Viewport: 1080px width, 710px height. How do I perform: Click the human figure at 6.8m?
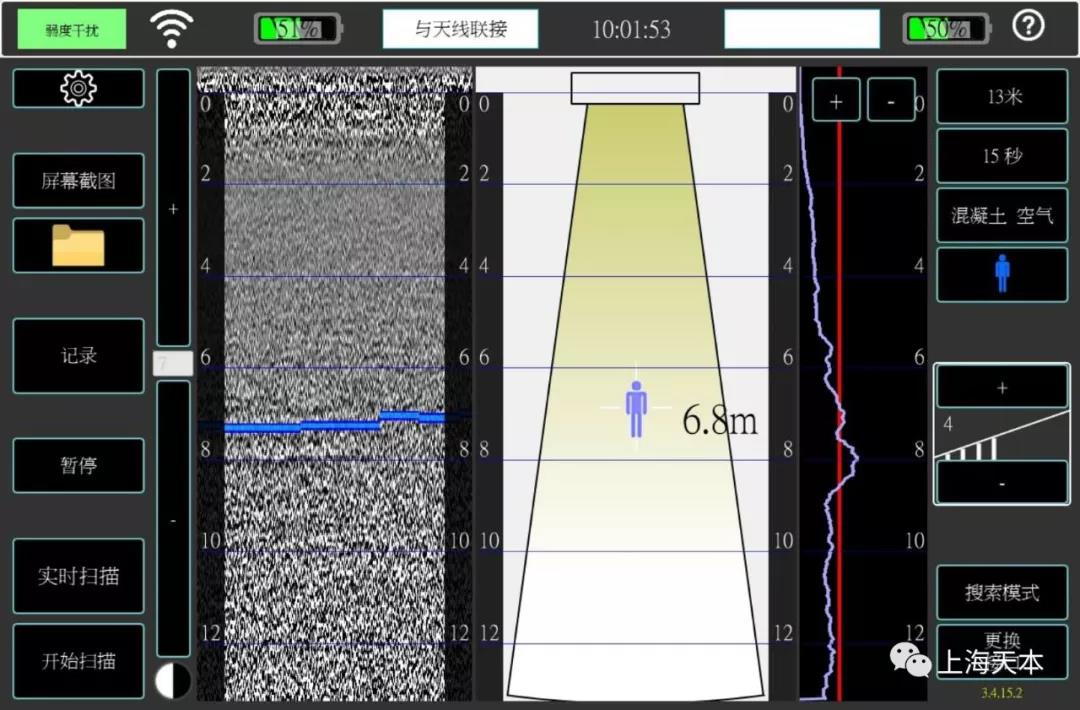(636, 409)
